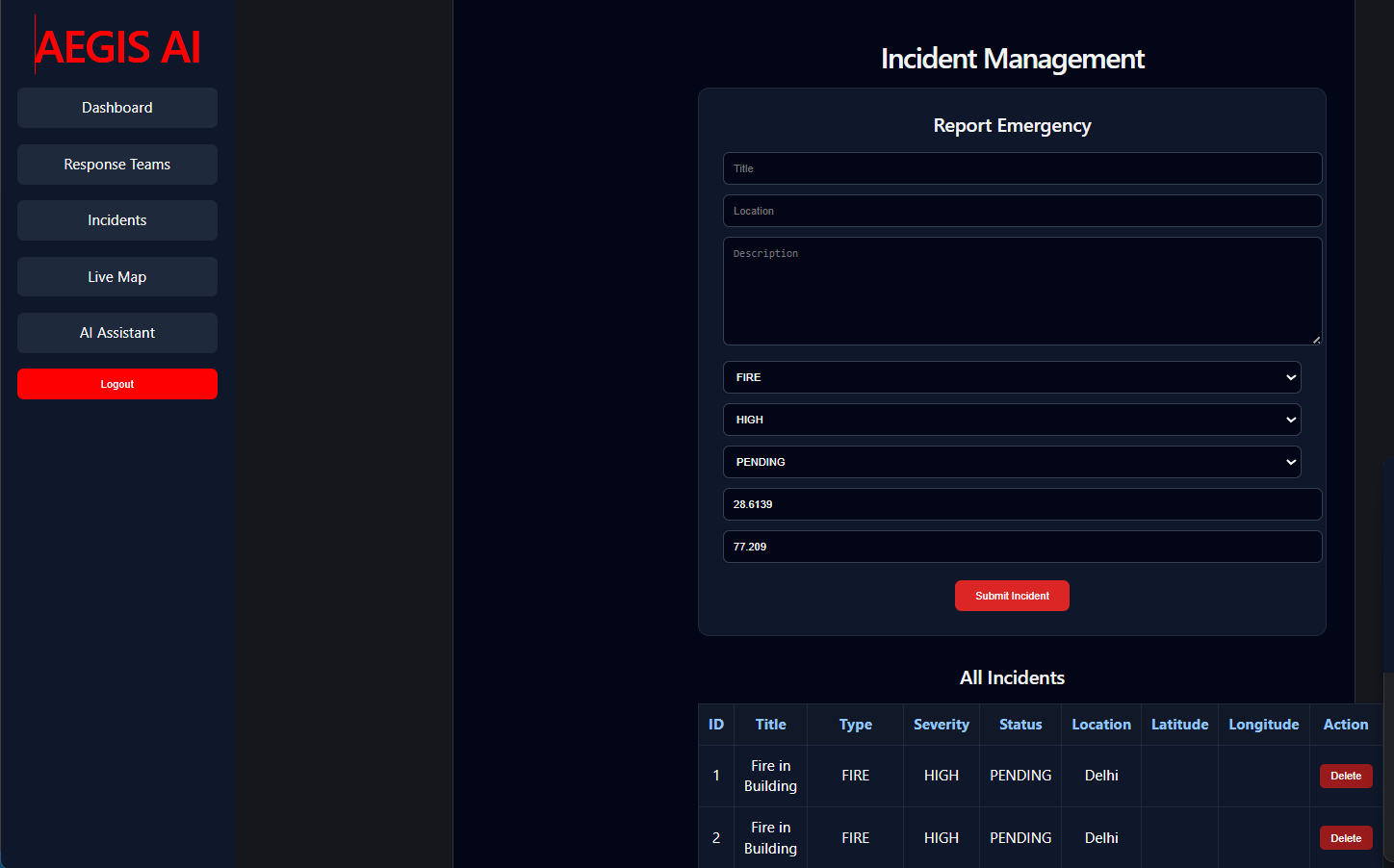Click the latitude field showing 28.6139
The width and height of the screenshot is (1394, 868).
coord(1022,504)
